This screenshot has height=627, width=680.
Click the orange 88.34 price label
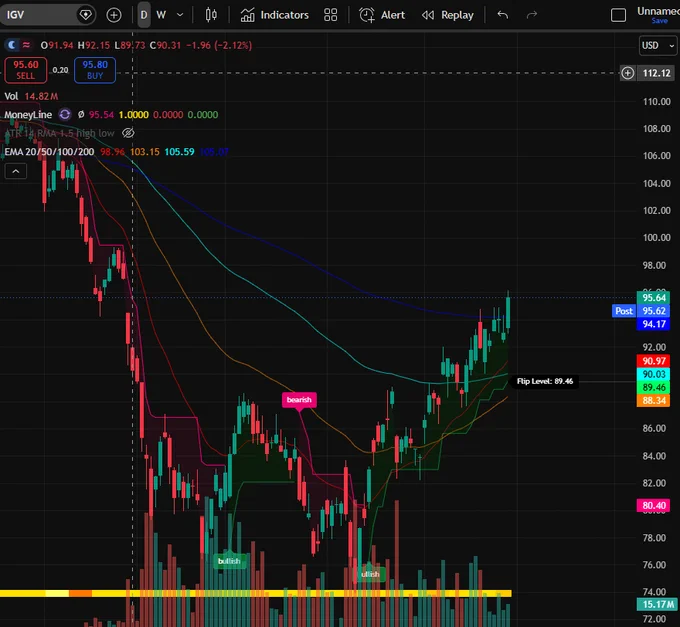coord(654,400)
